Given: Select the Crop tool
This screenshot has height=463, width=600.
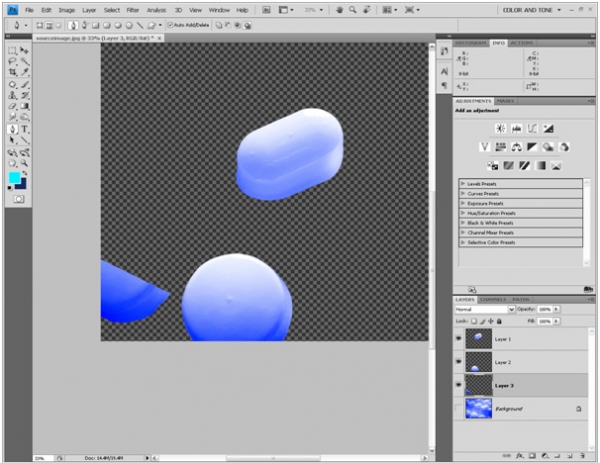Looking at the screenshot, I should (x=13, y=72).
